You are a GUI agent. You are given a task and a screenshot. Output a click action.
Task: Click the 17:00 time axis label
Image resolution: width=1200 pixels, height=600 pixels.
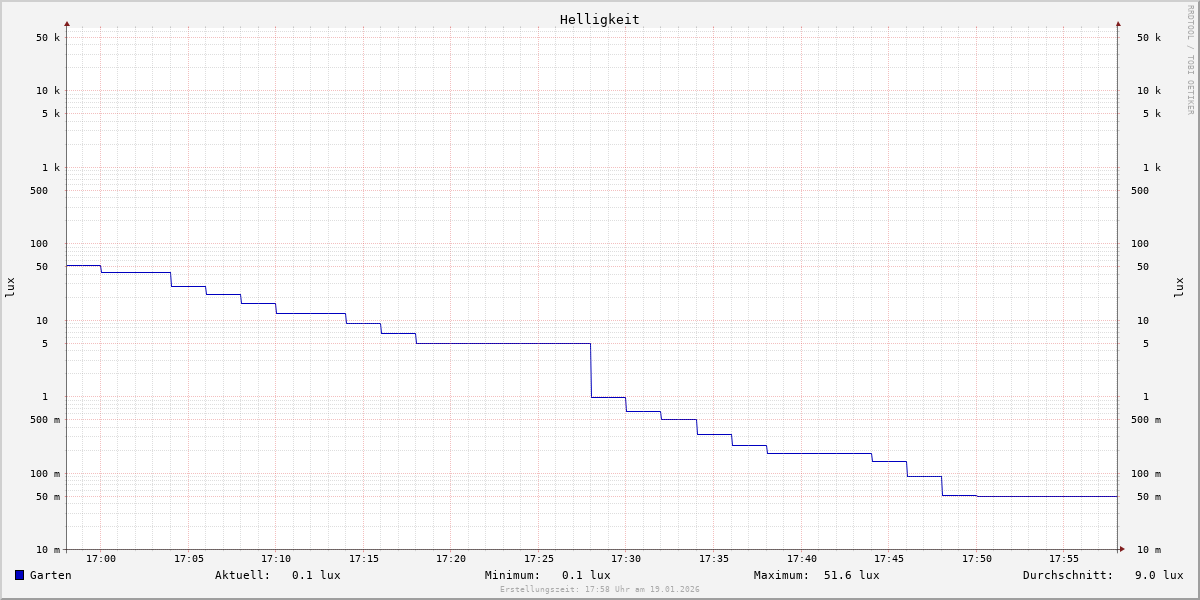[101, 559]
